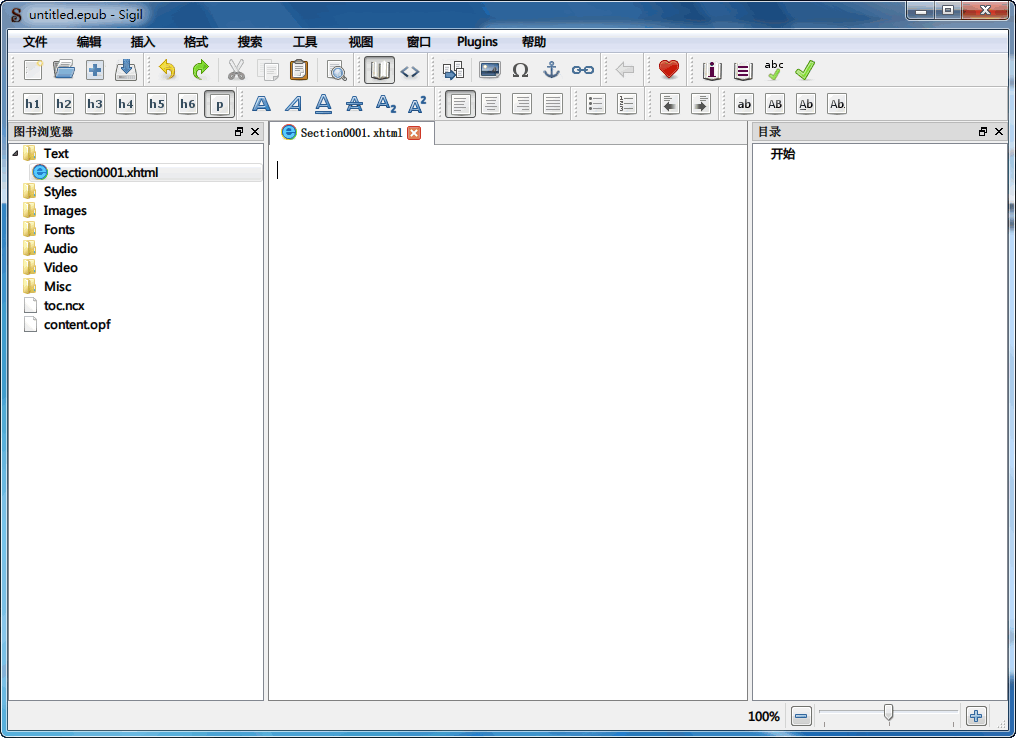This screenshot has height=738, width=1016.
Task: Apply heading h2 style
Action: (x=64, y=104)
